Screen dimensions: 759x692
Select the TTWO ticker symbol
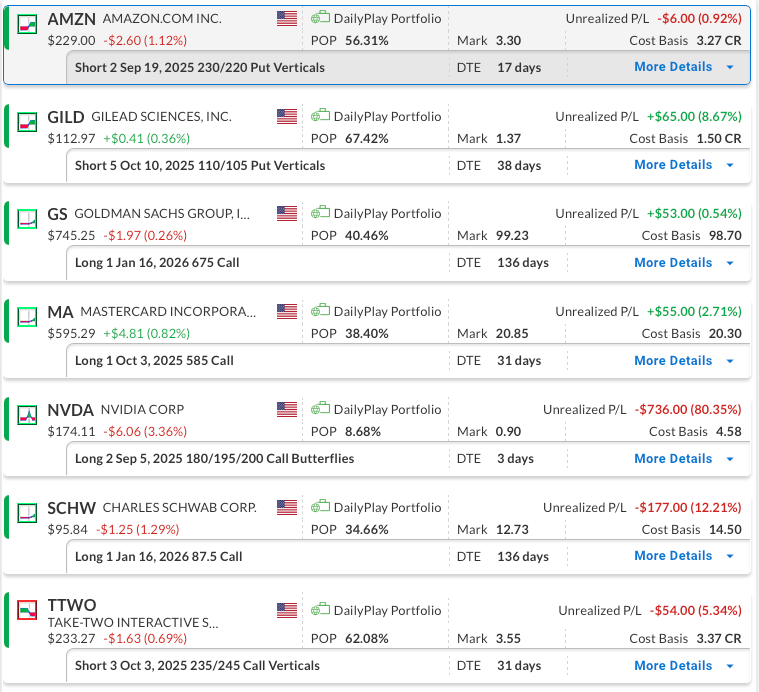tap(72, 605)
